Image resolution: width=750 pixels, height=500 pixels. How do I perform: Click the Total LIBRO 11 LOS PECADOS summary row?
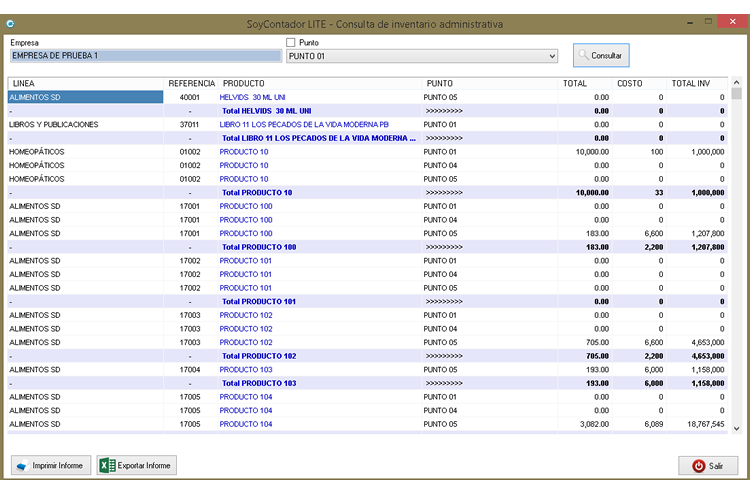[x=367, y=138]
